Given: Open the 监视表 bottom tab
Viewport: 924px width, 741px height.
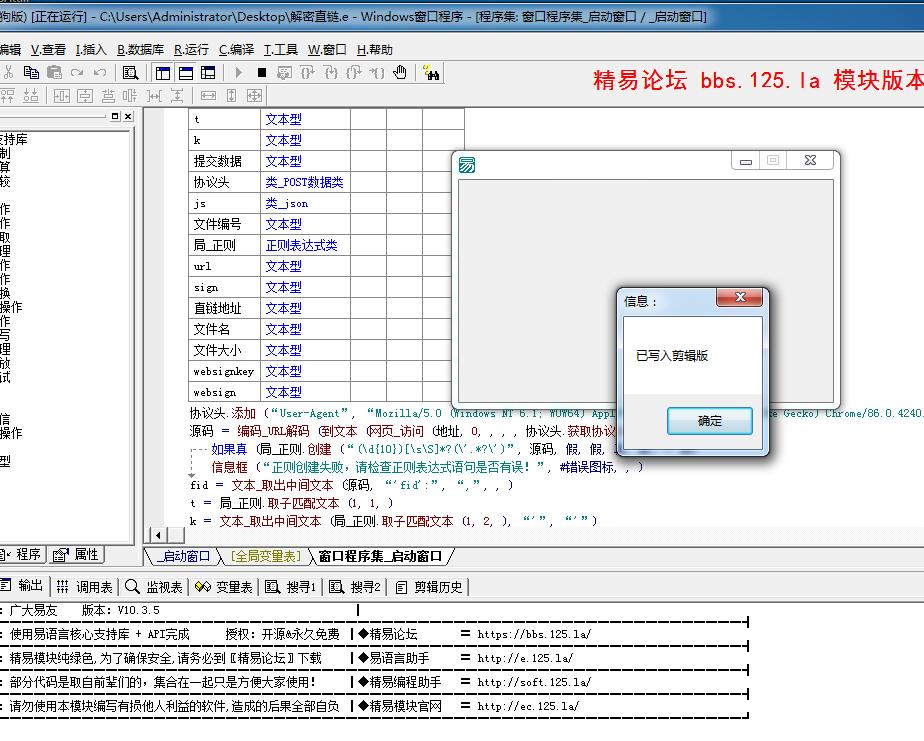Looking at the screenshot, I should [154, 587].
